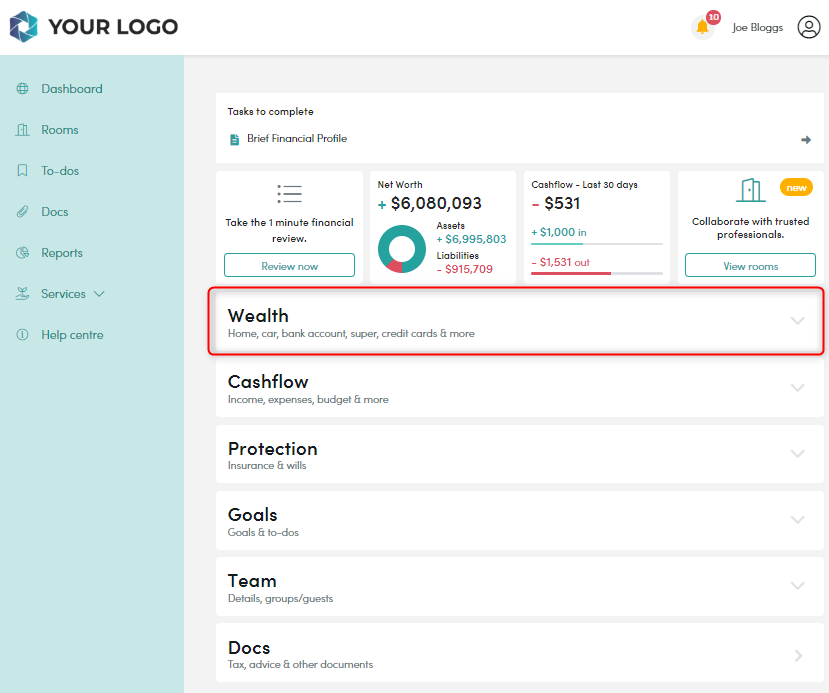Expand the Wealth section

[x=797, y=321]
